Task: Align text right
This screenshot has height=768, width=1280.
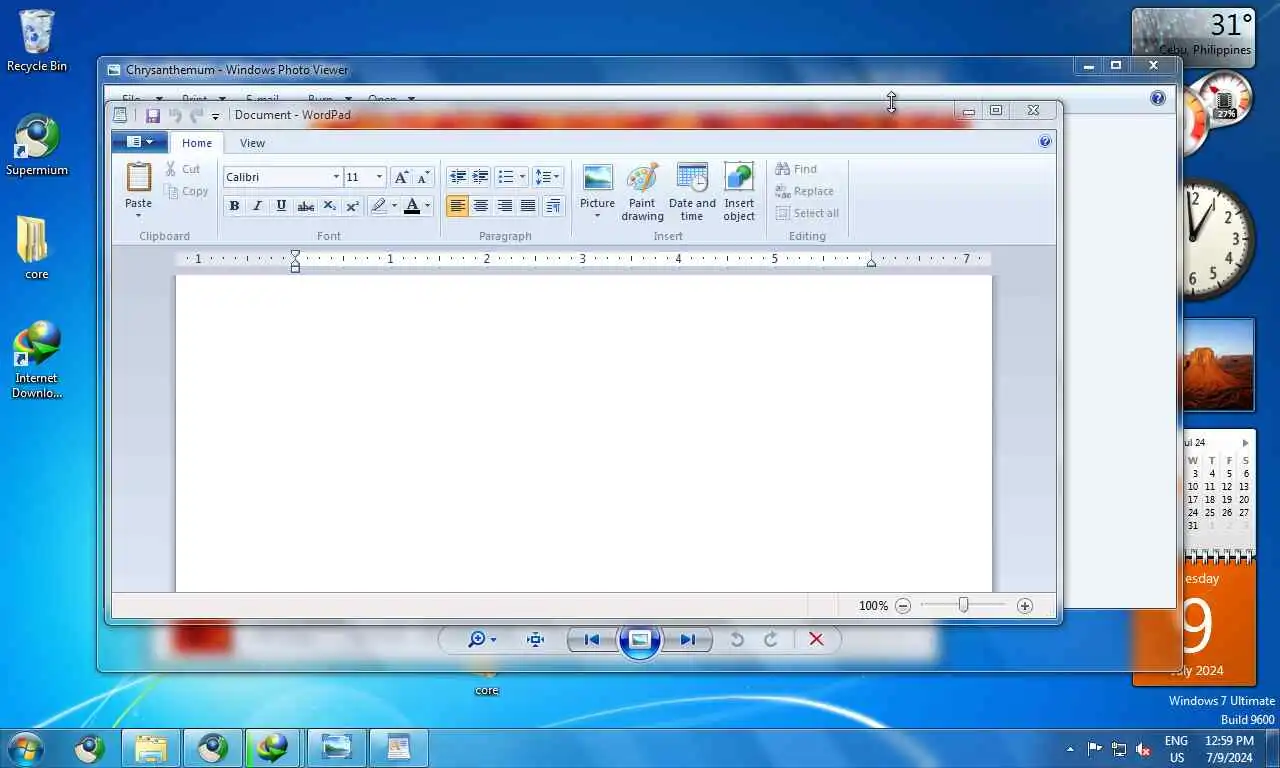Action: tap(505, 206)
